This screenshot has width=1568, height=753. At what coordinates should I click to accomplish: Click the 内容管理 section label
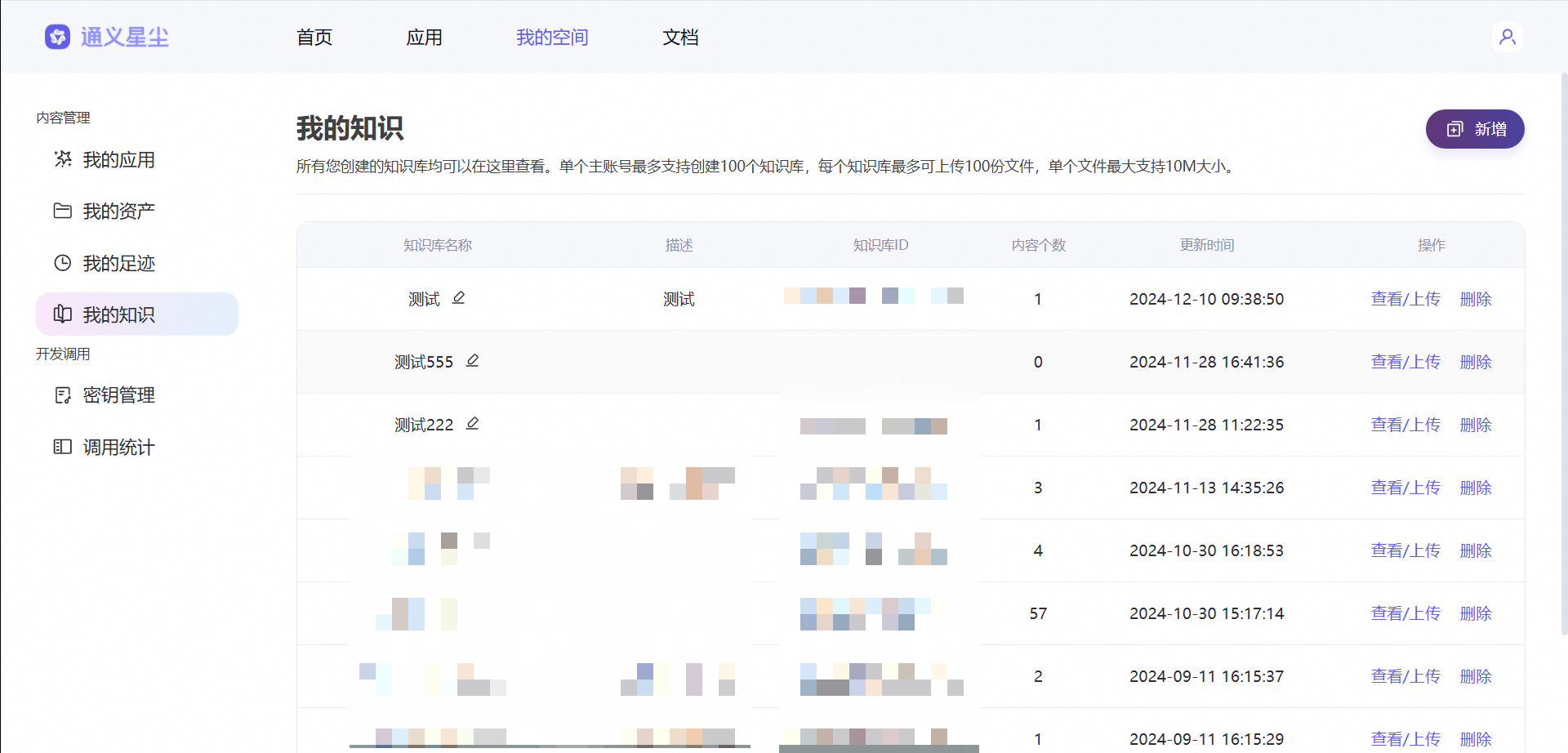[x=63, y=118]
